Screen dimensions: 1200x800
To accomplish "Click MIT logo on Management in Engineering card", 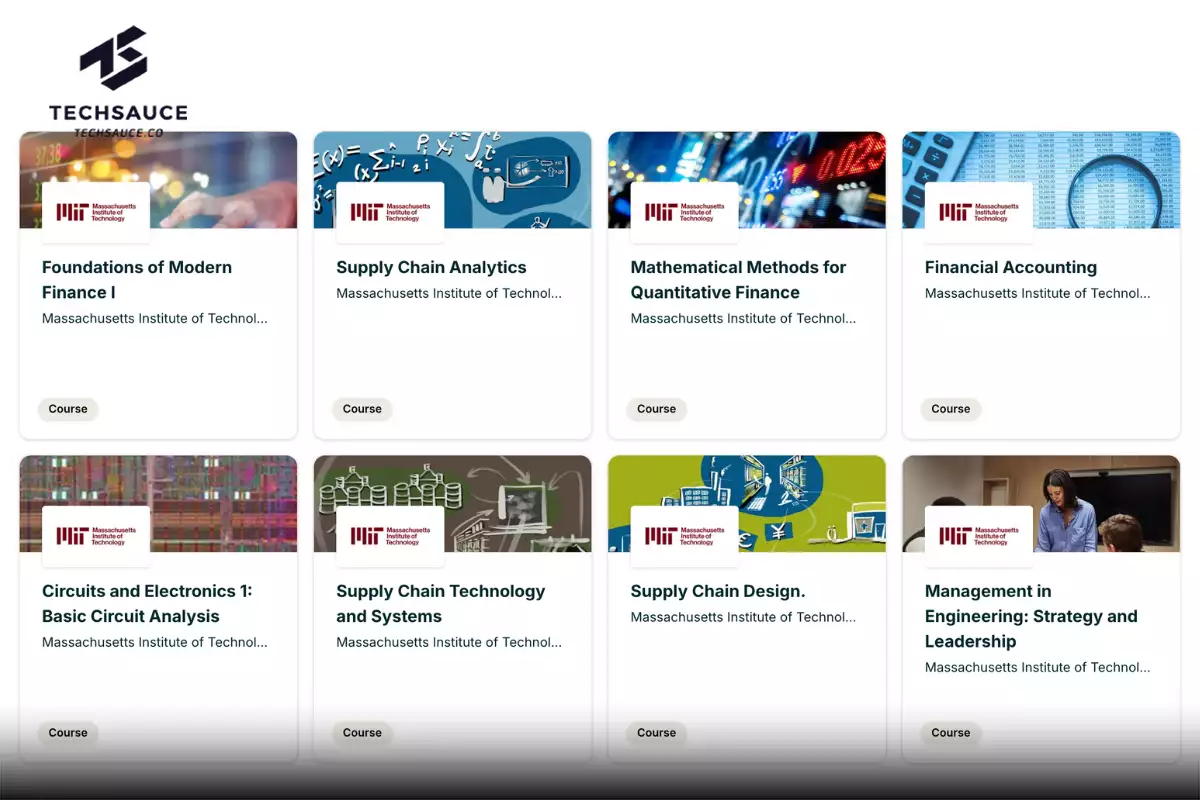I will coord(978,536).
